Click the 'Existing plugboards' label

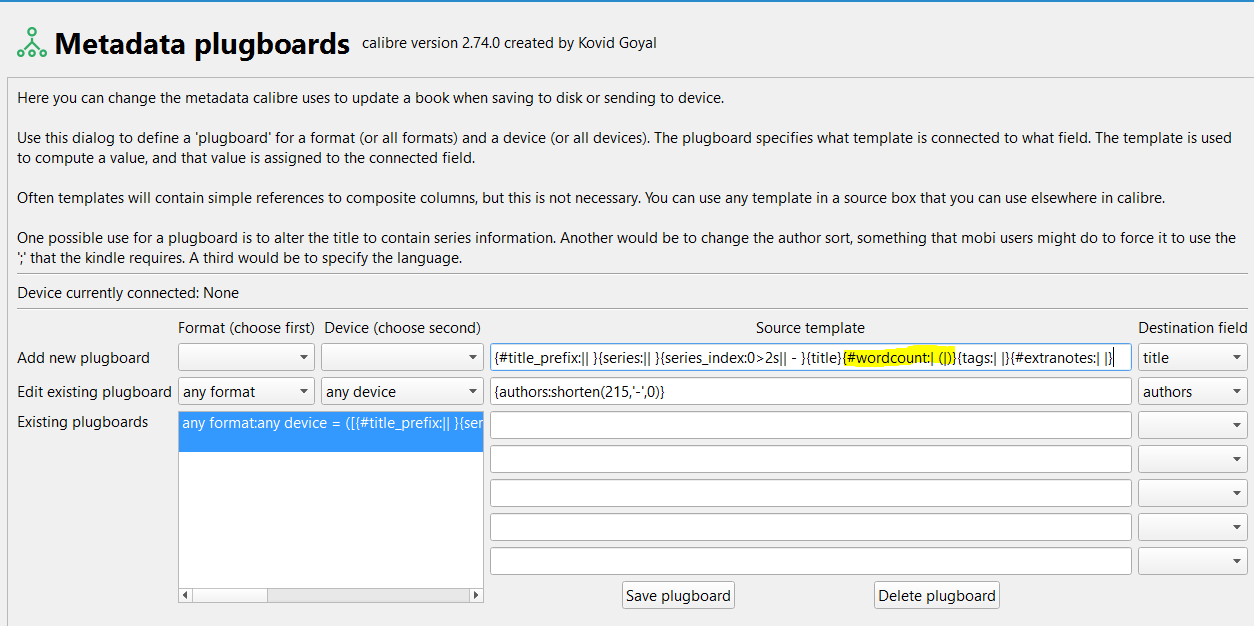(x=82, y=422)
